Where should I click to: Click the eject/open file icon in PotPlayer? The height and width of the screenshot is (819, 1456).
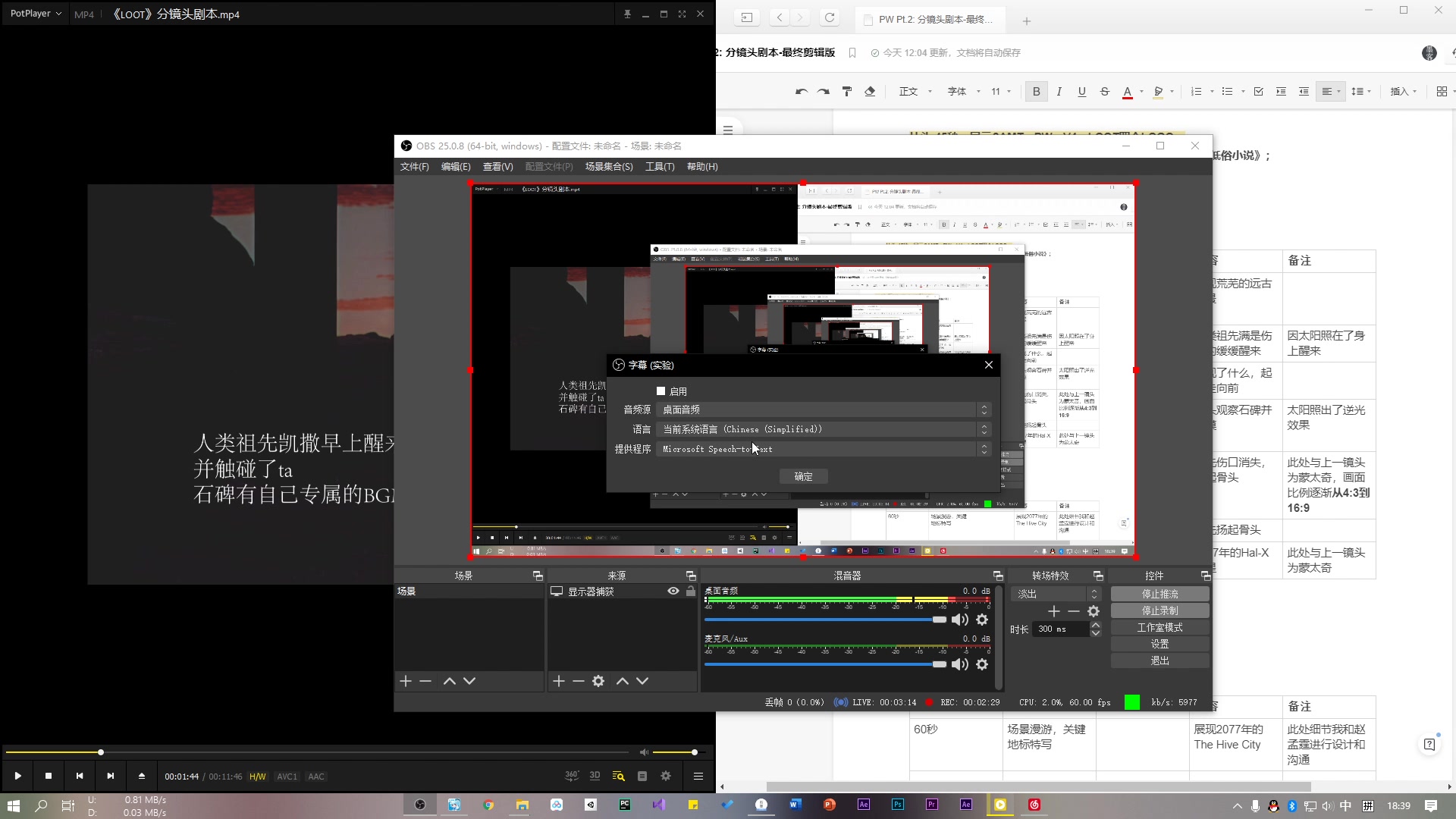pos(141,776)
